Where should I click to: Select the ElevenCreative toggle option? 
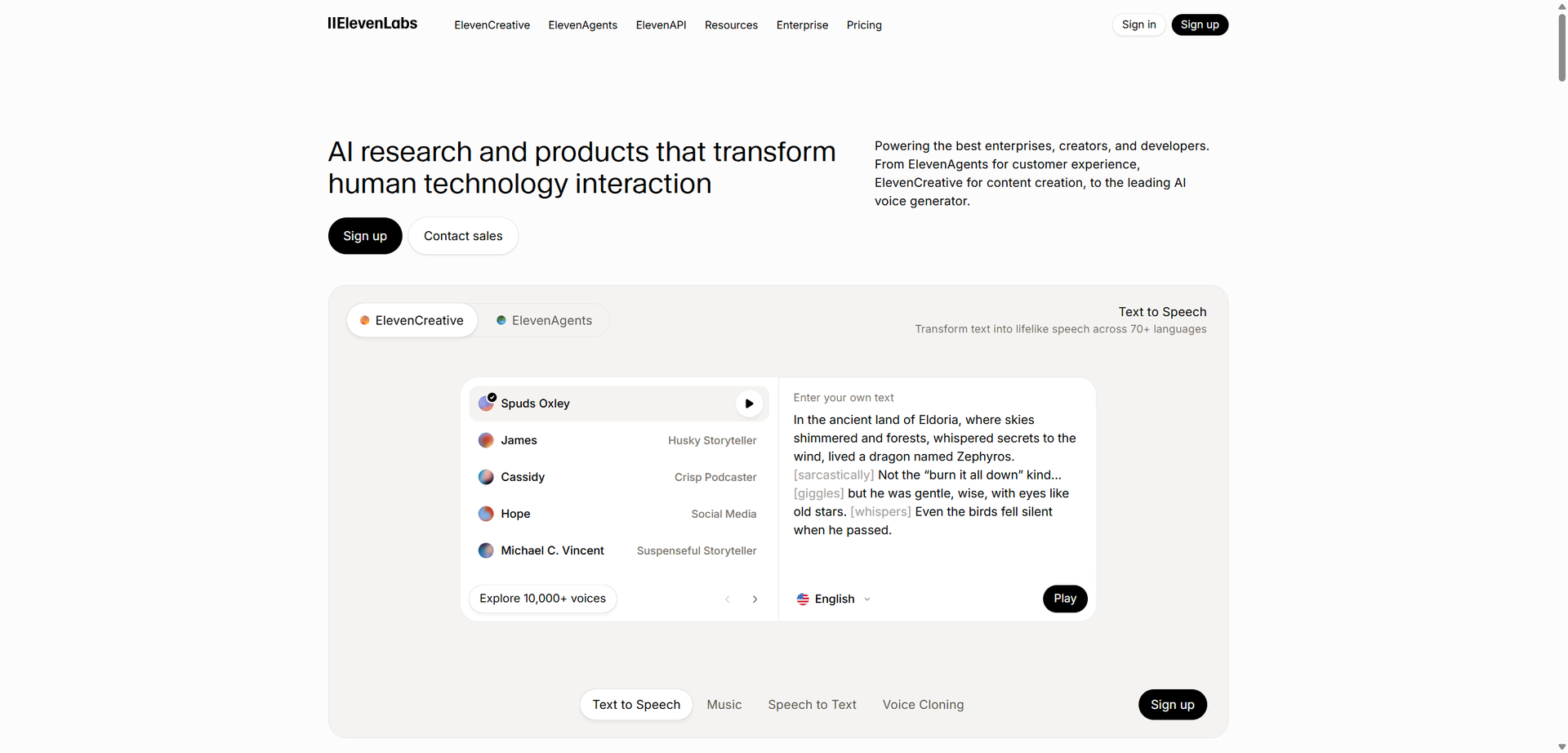pos(412,320)
